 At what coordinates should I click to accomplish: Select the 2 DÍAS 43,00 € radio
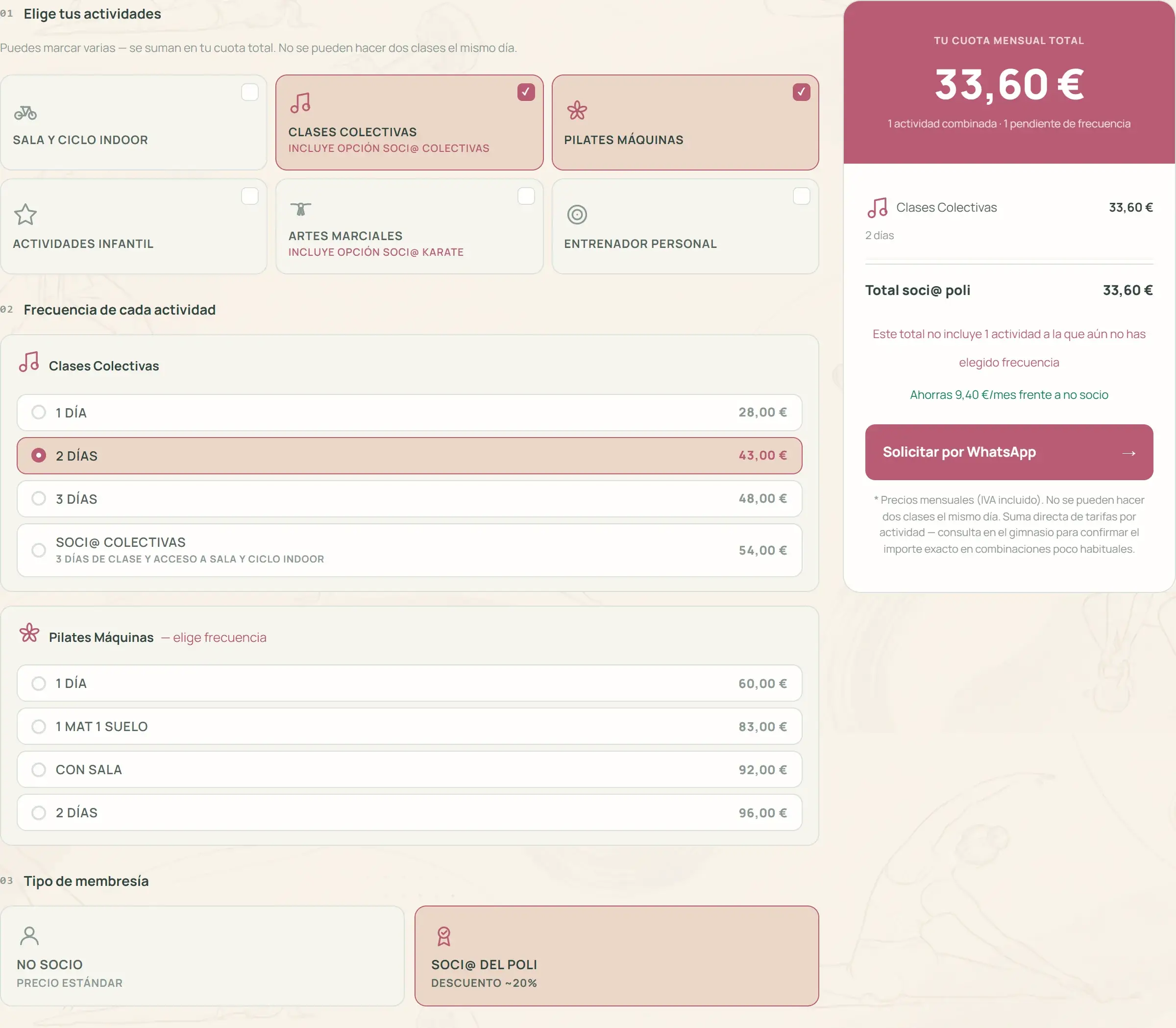(x=38, y=455)
